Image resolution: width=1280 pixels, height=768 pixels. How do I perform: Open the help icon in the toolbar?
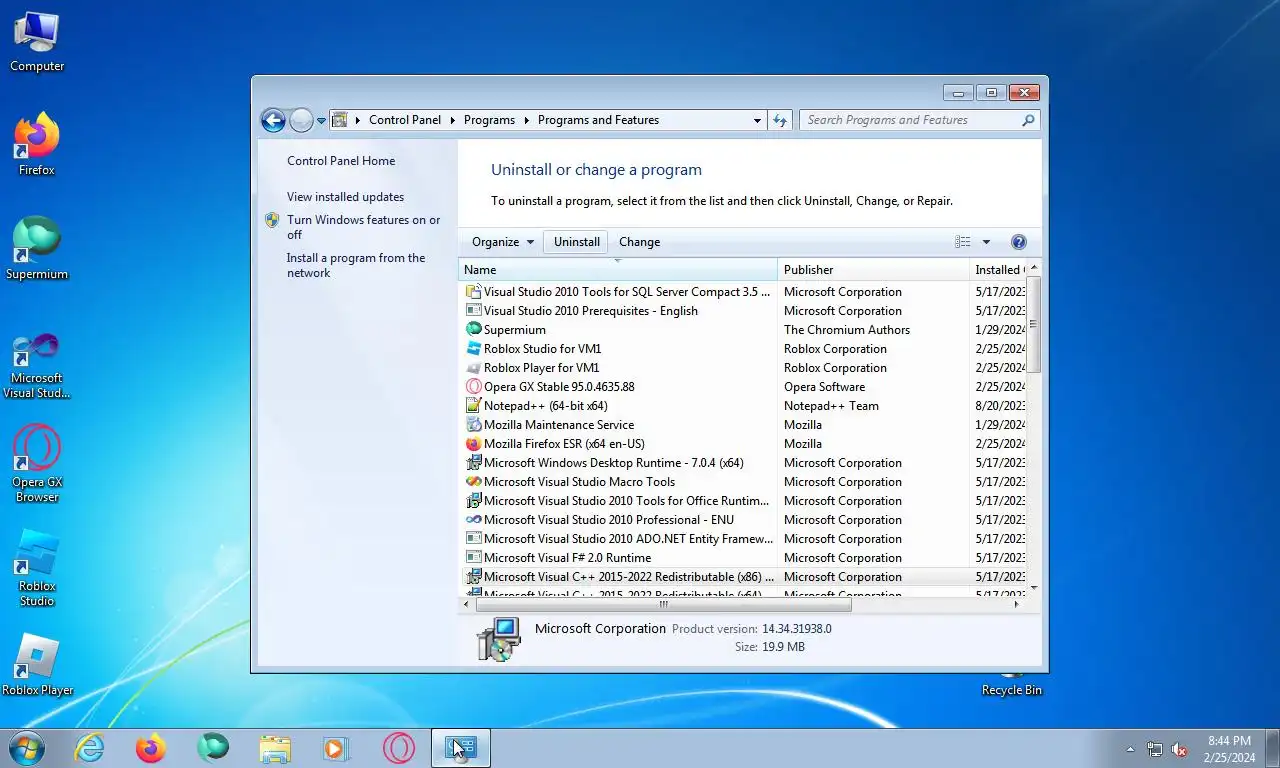point(1018,242)
